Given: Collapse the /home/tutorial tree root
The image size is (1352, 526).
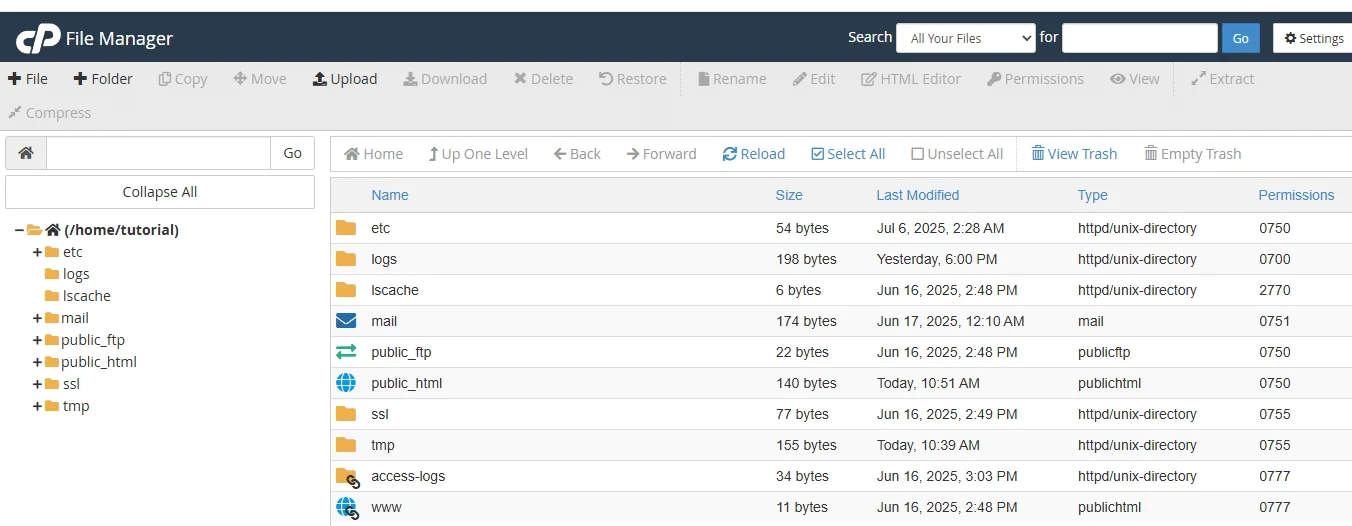Looking at the screenshot, I should (19, 230).
